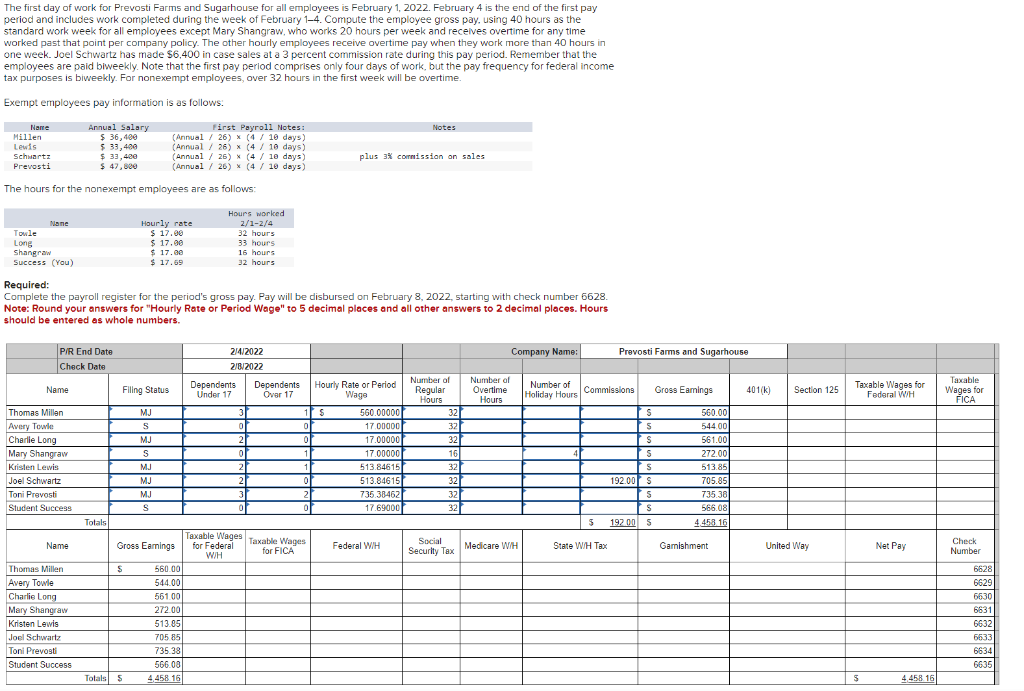Image resolution: width=1024 pixels, height=691 pixels.
Task: Click Thomas Millen name in upper register
Action: coord(36,413)
